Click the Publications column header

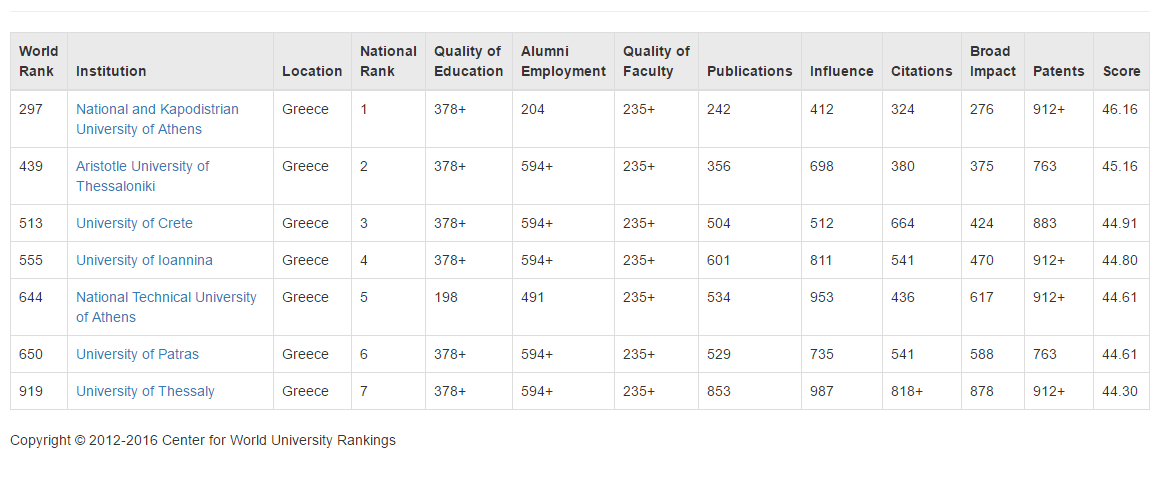(749, 71)
